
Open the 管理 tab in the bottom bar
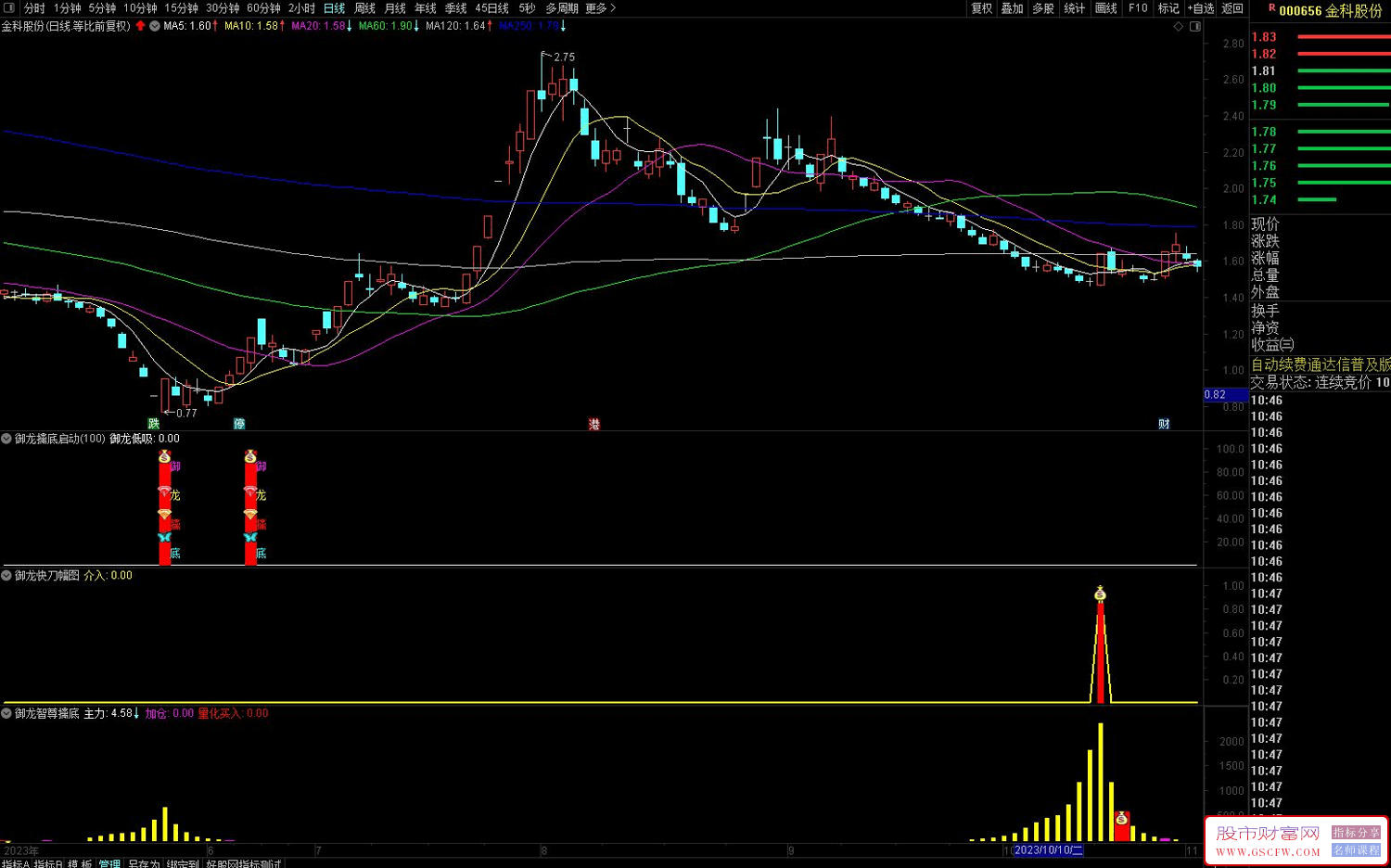(x=109, y=863)
